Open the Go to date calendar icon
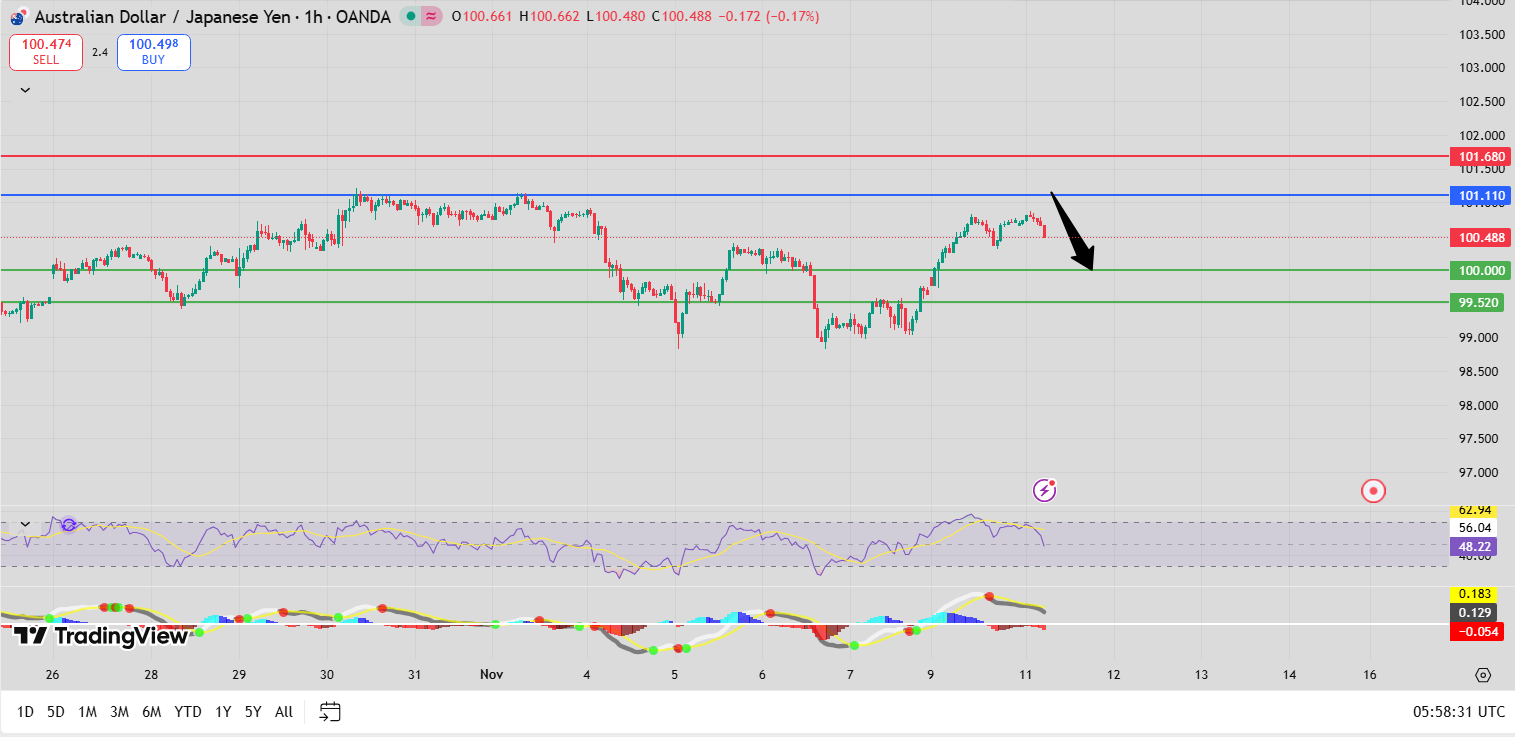Screen dimensions: 1515x737 click(x=329, y=711)
